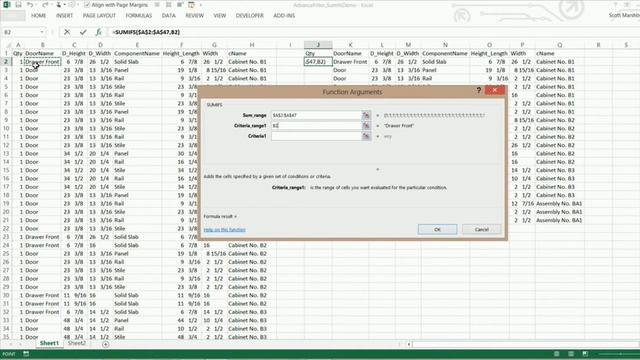This screenshot has height=360, width=640.
Task: Select column J header
Action: point(318,45)
